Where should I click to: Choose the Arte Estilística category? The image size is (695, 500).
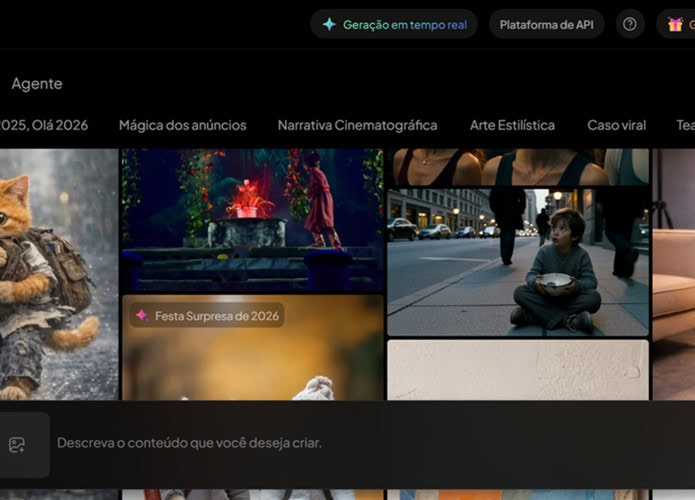(x=512, y=125)
